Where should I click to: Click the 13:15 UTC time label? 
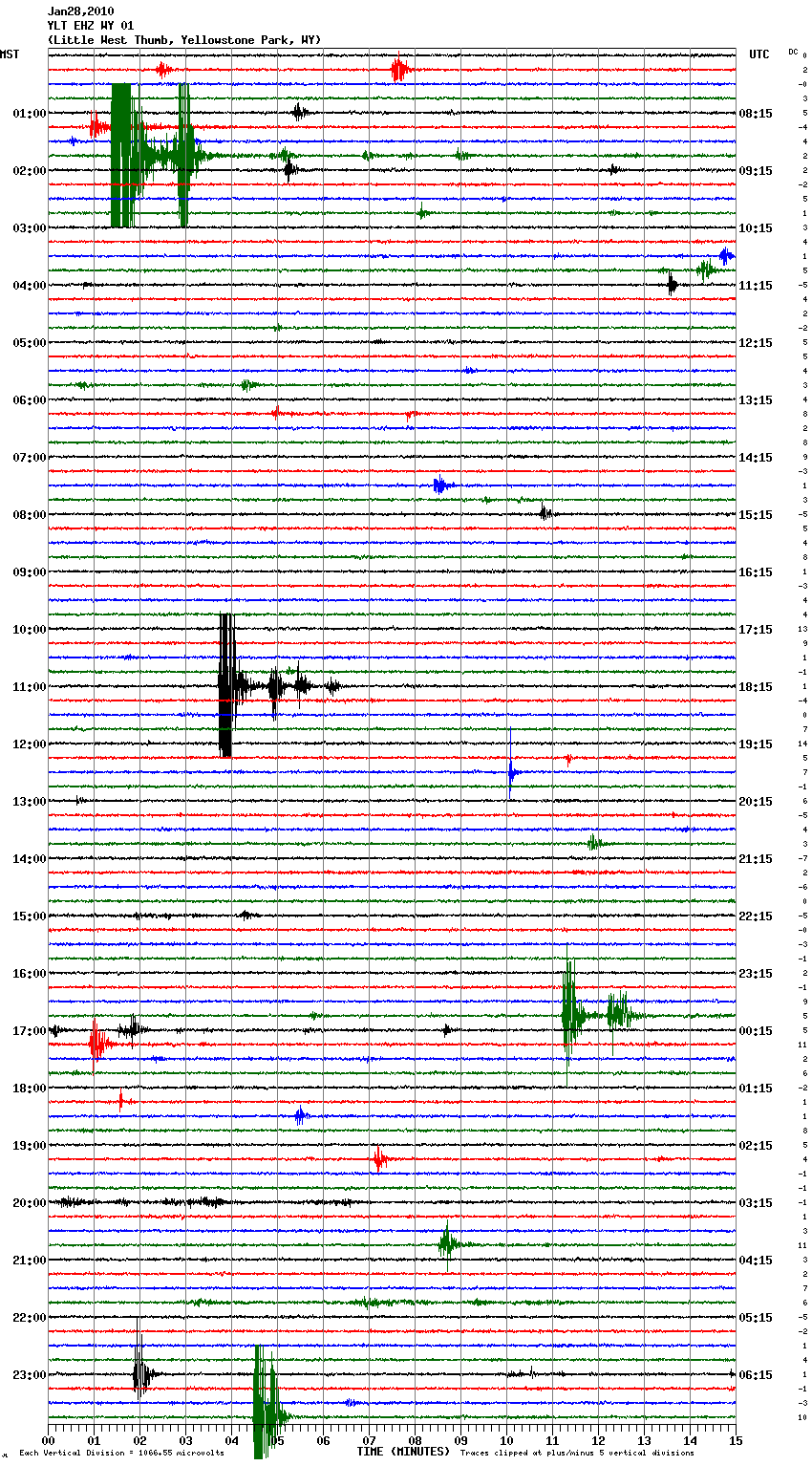click(x=756, y=400)
